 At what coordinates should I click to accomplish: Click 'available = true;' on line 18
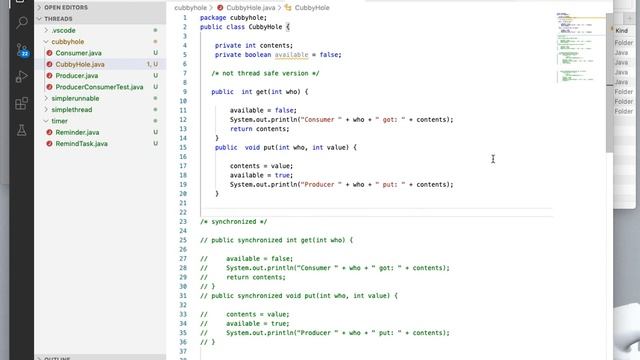[x=261, y=176]
